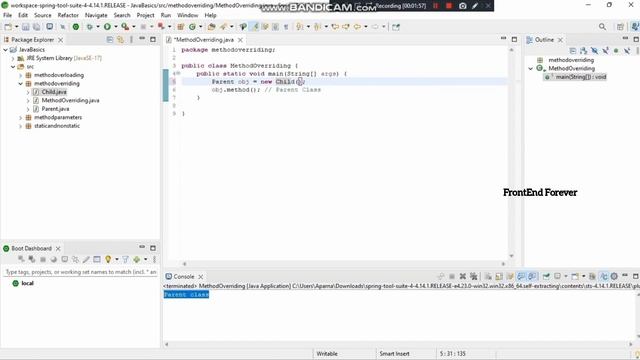Toggle Show Console on standard output change
640x360 pixels.
point(521,276)
